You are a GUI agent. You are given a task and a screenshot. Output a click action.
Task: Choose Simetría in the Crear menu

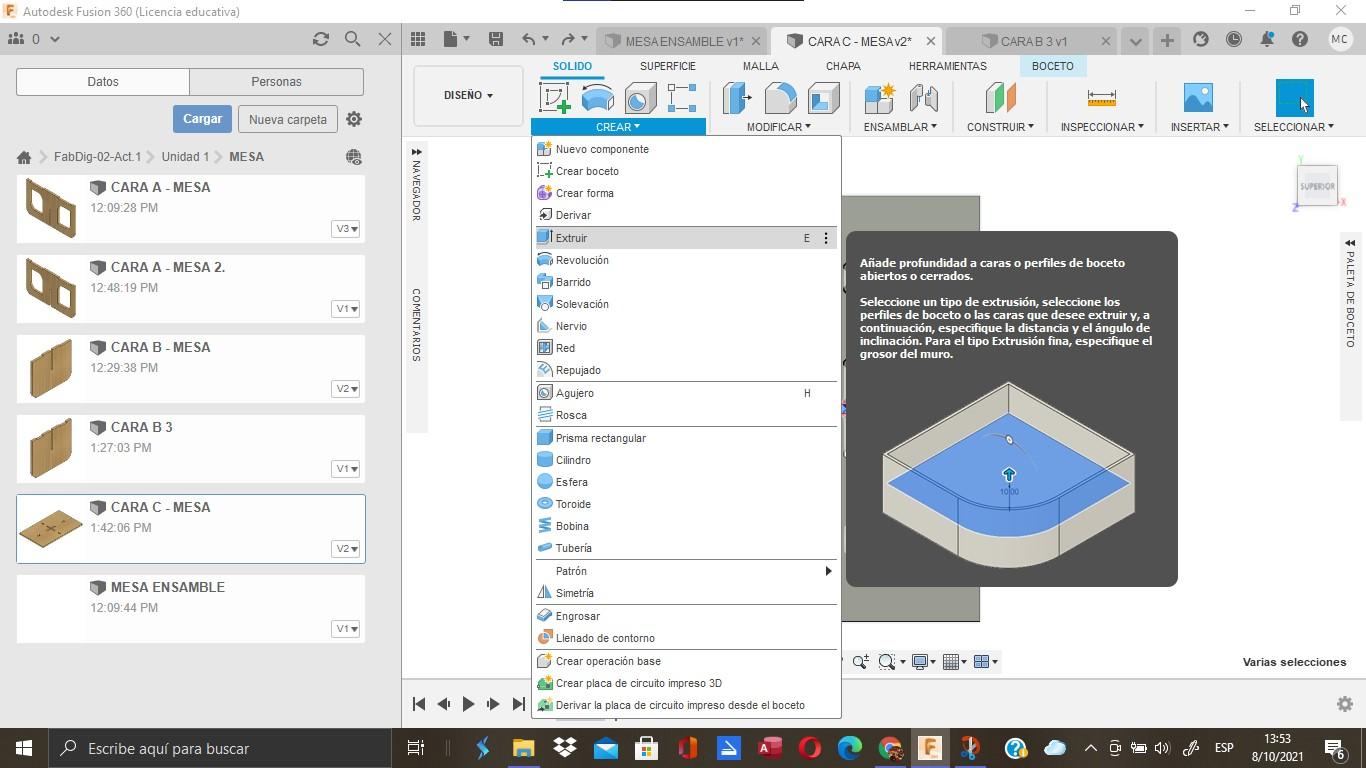(686, 593)
